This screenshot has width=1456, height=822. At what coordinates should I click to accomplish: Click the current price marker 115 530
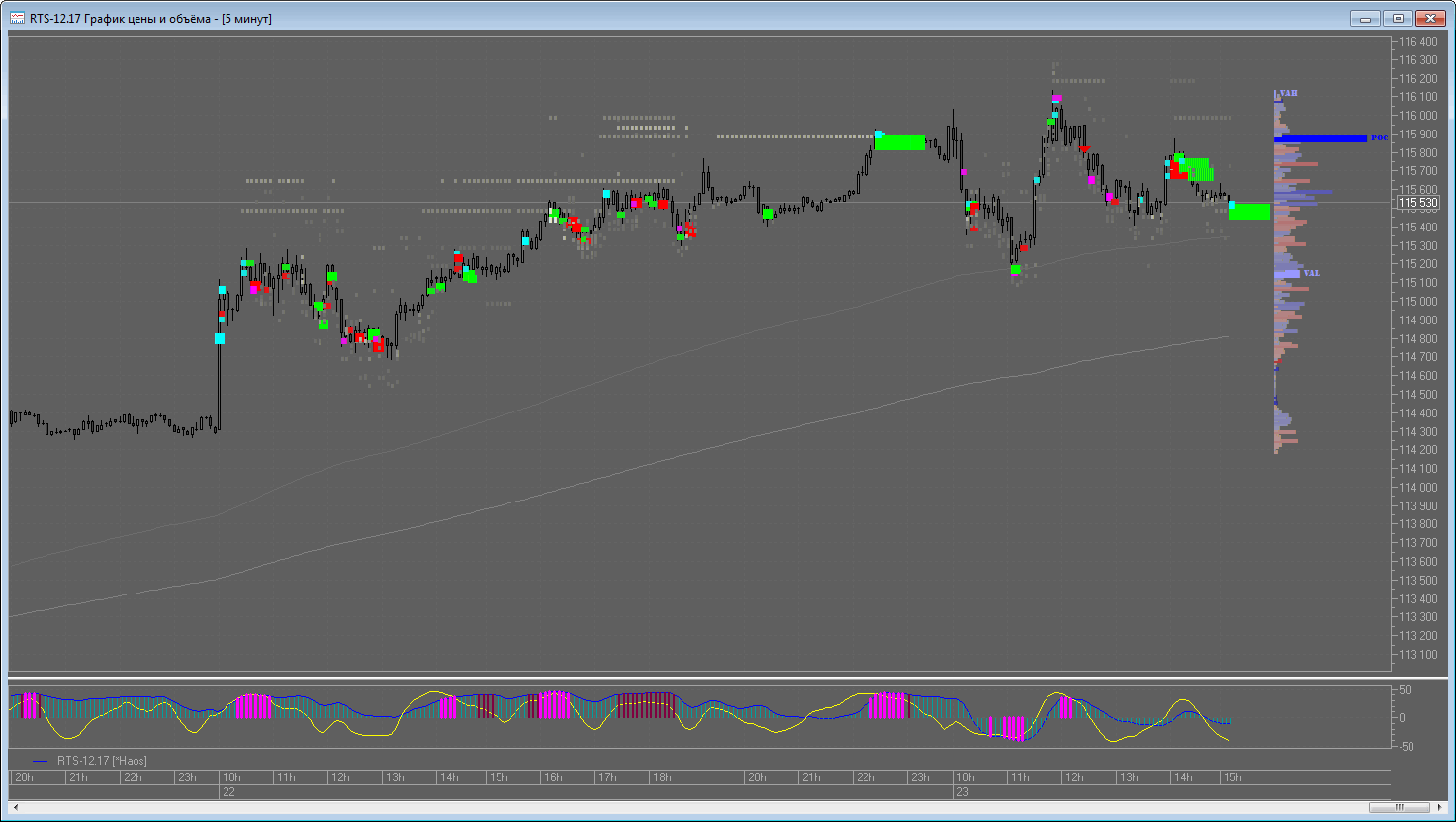click(x=1418, y=203)
